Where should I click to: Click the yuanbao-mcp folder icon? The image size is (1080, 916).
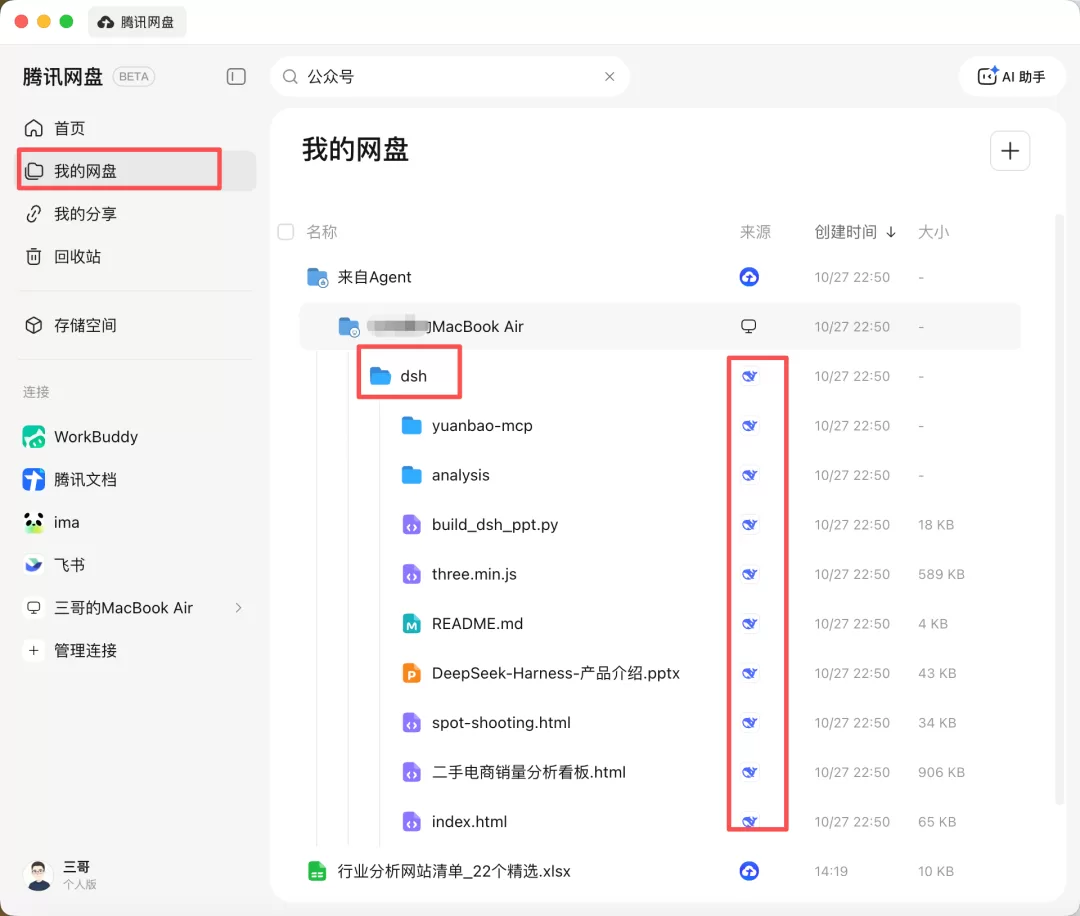(411, 426)
